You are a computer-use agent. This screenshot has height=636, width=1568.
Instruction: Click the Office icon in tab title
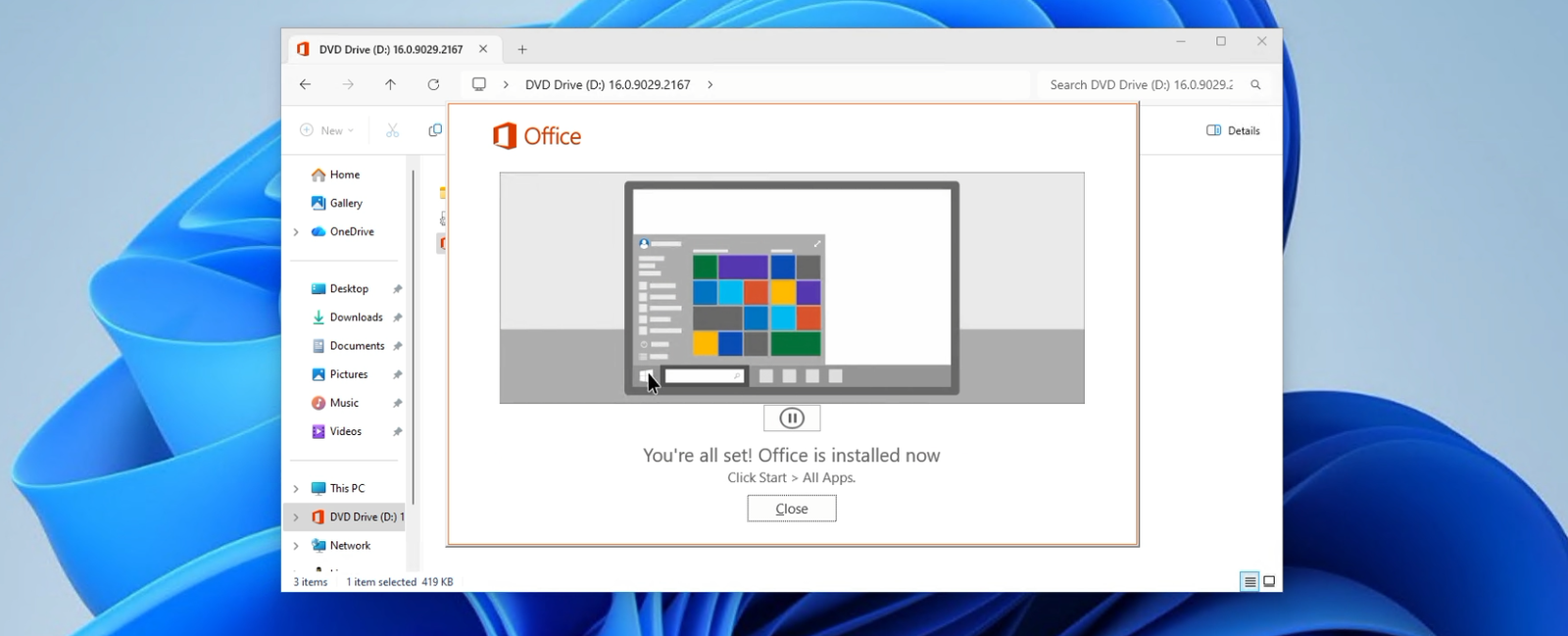tap(303, 49)
